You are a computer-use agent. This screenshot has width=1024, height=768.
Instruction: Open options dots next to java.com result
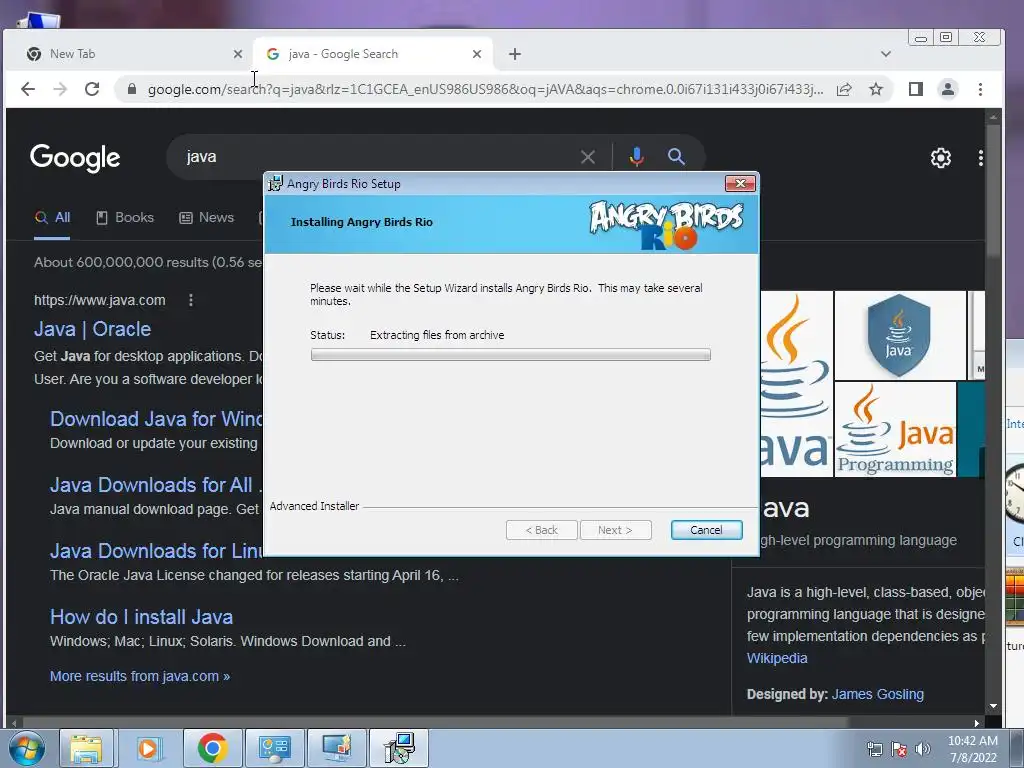click(x=191, y=300)
